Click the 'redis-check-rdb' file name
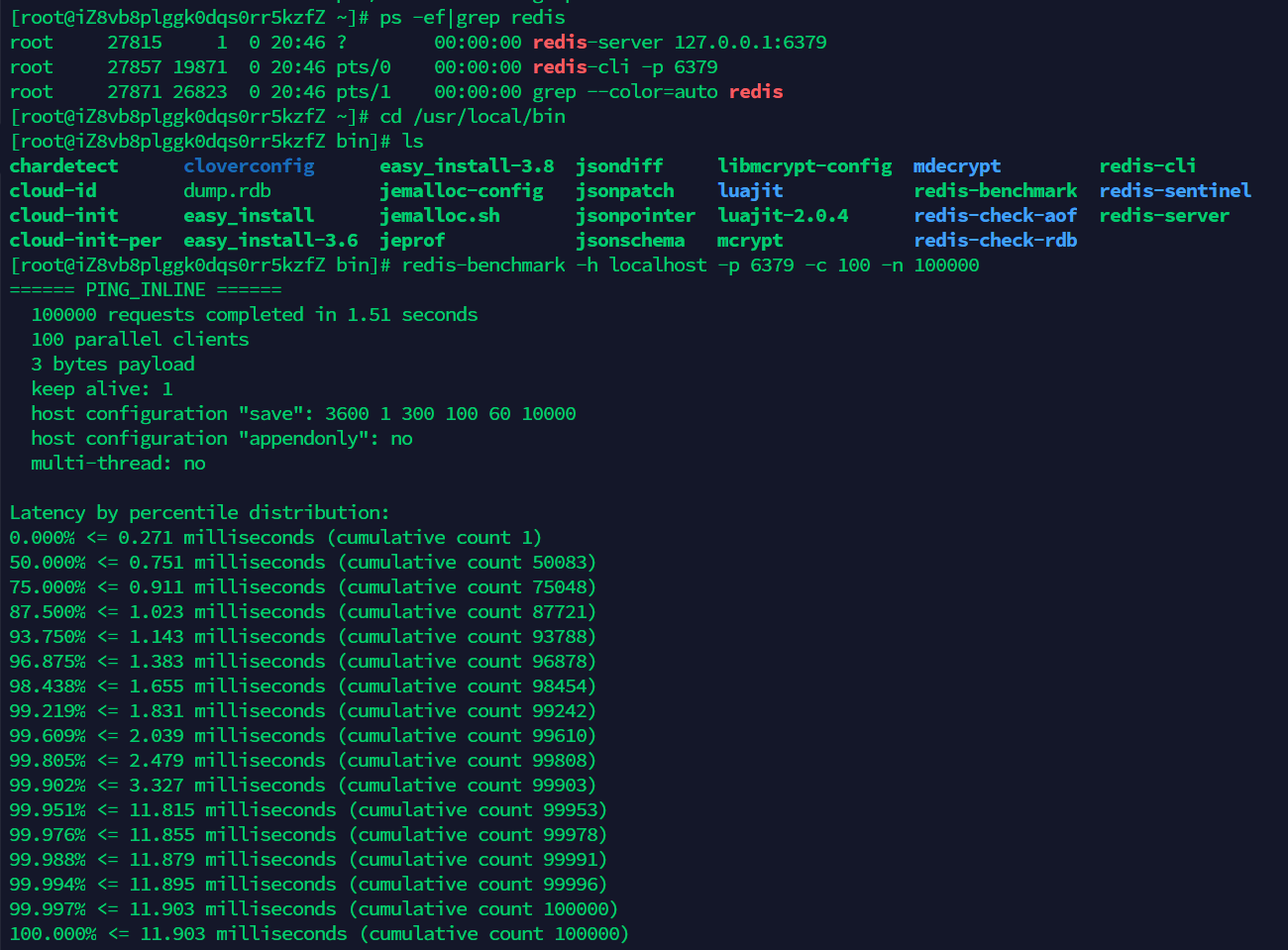Image resolution: width=1288 pixels, height=950 pixels. point(995,241)
